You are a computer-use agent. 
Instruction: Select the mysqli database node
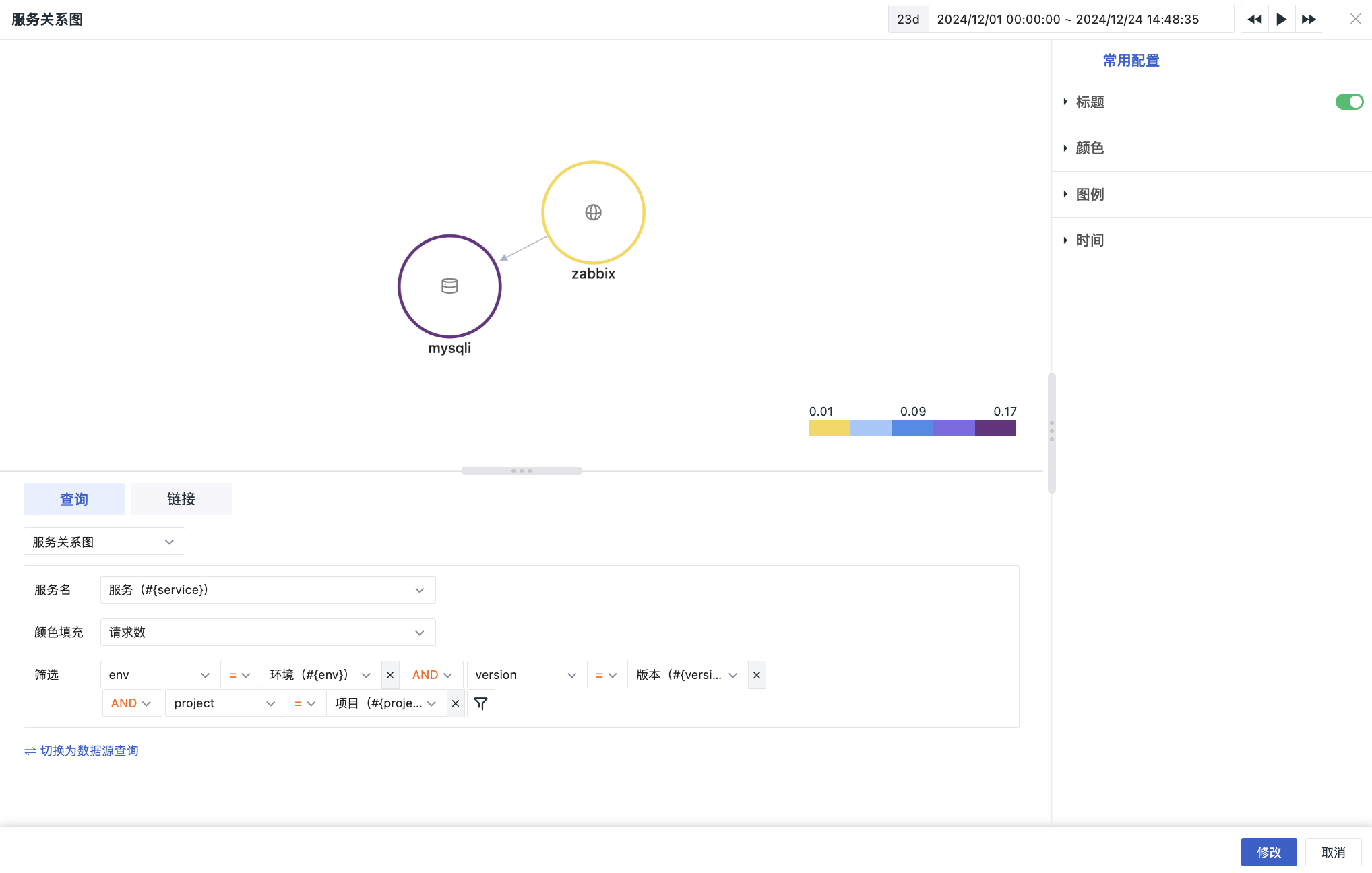tap(449, 286)
